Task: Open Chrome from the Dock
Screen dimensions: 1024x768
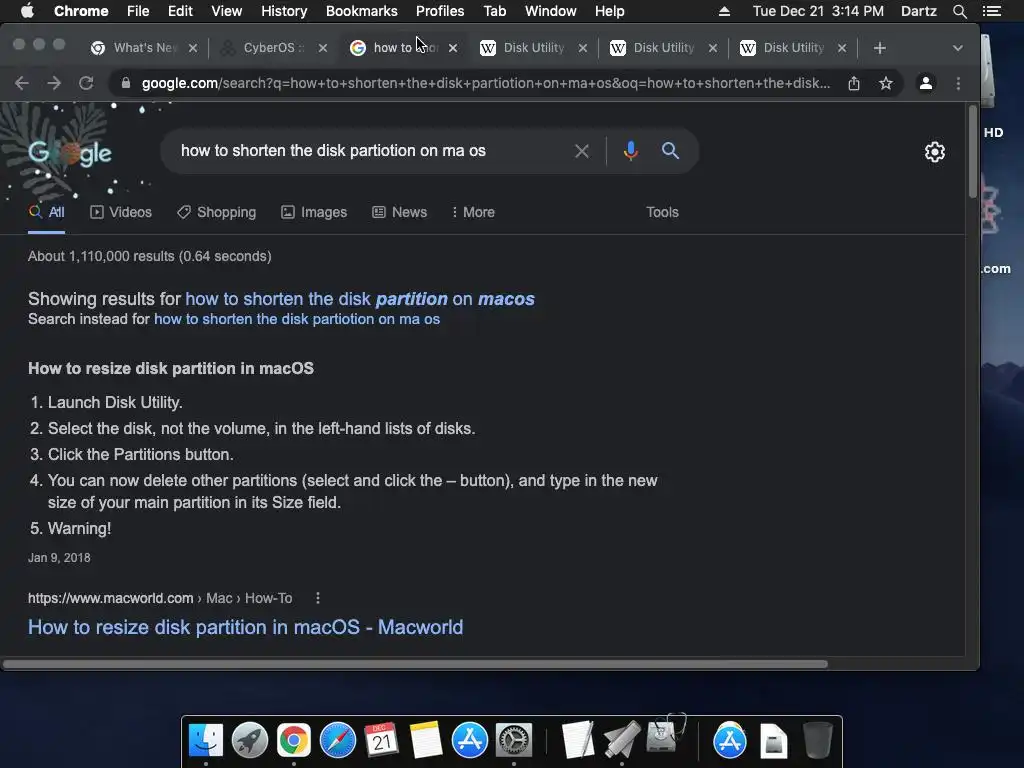Action: click(293, 741)
